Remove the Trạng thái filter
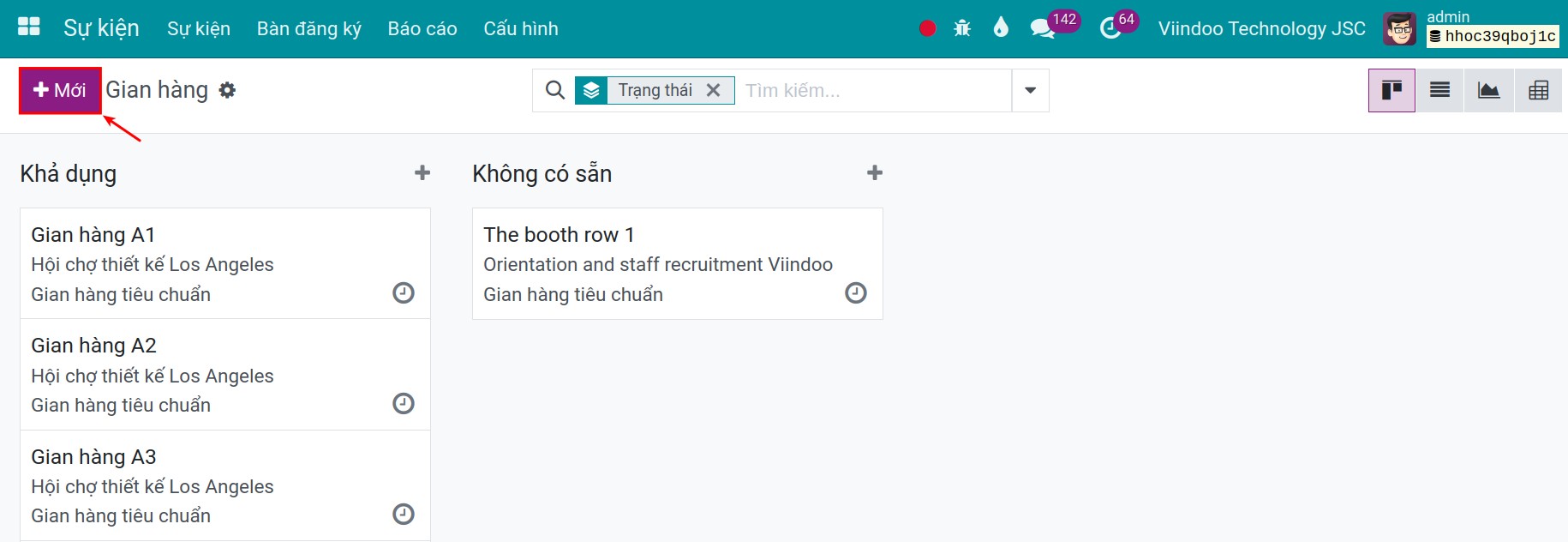The height and width of the screenshot is (542, 1568). (713, 90)
